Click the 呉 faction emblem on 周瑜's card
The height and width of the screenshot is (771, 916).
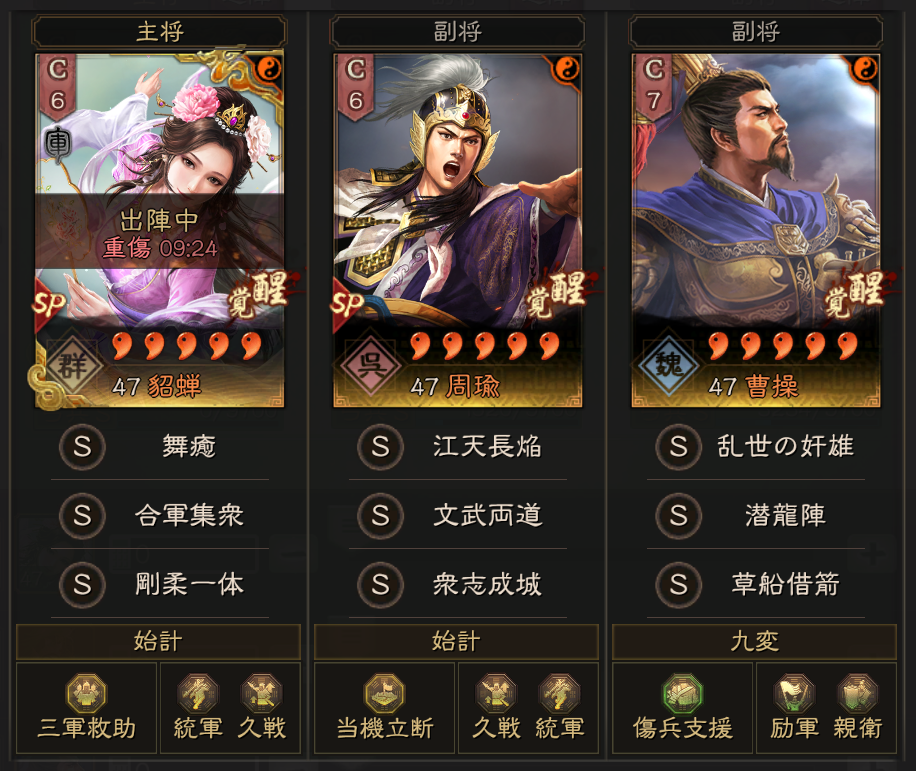point(372,367)
